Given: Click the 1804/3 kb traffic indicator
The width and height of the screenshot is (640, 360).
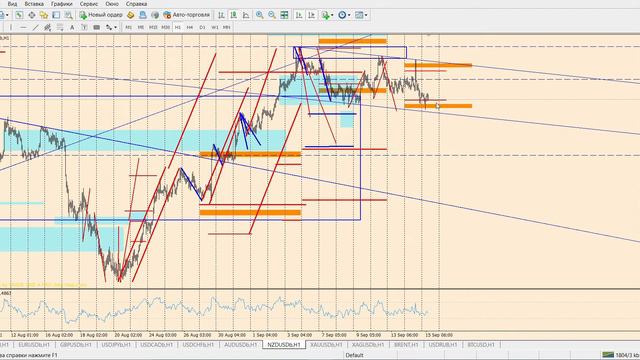Looking at the screenshot, I should (x=627, y=355).
